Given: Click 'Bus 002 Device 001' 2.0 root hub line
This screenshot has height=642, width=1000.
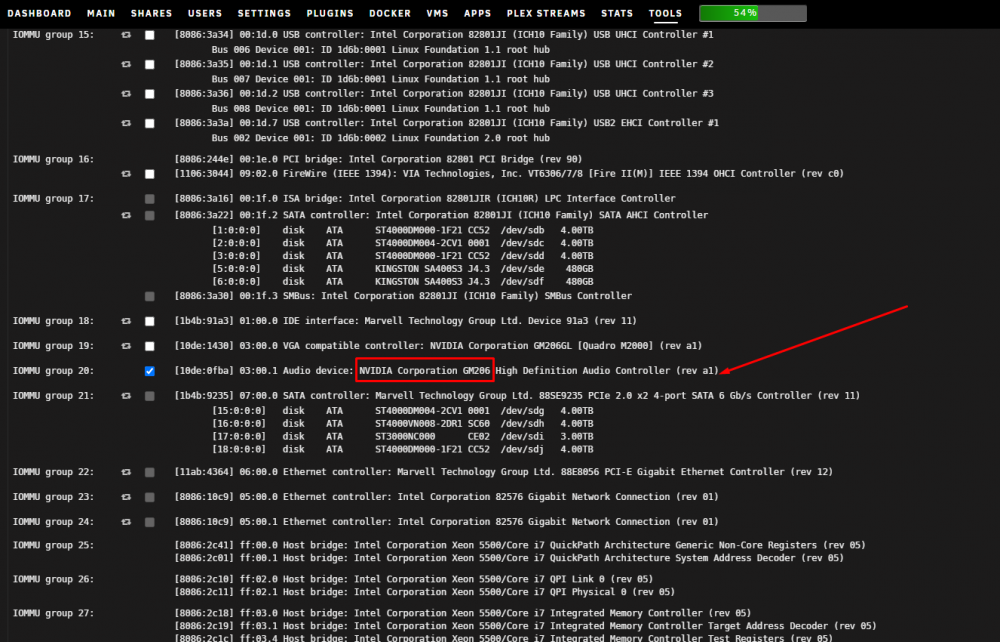Looking at the screenshot, I should coord(381,138).
